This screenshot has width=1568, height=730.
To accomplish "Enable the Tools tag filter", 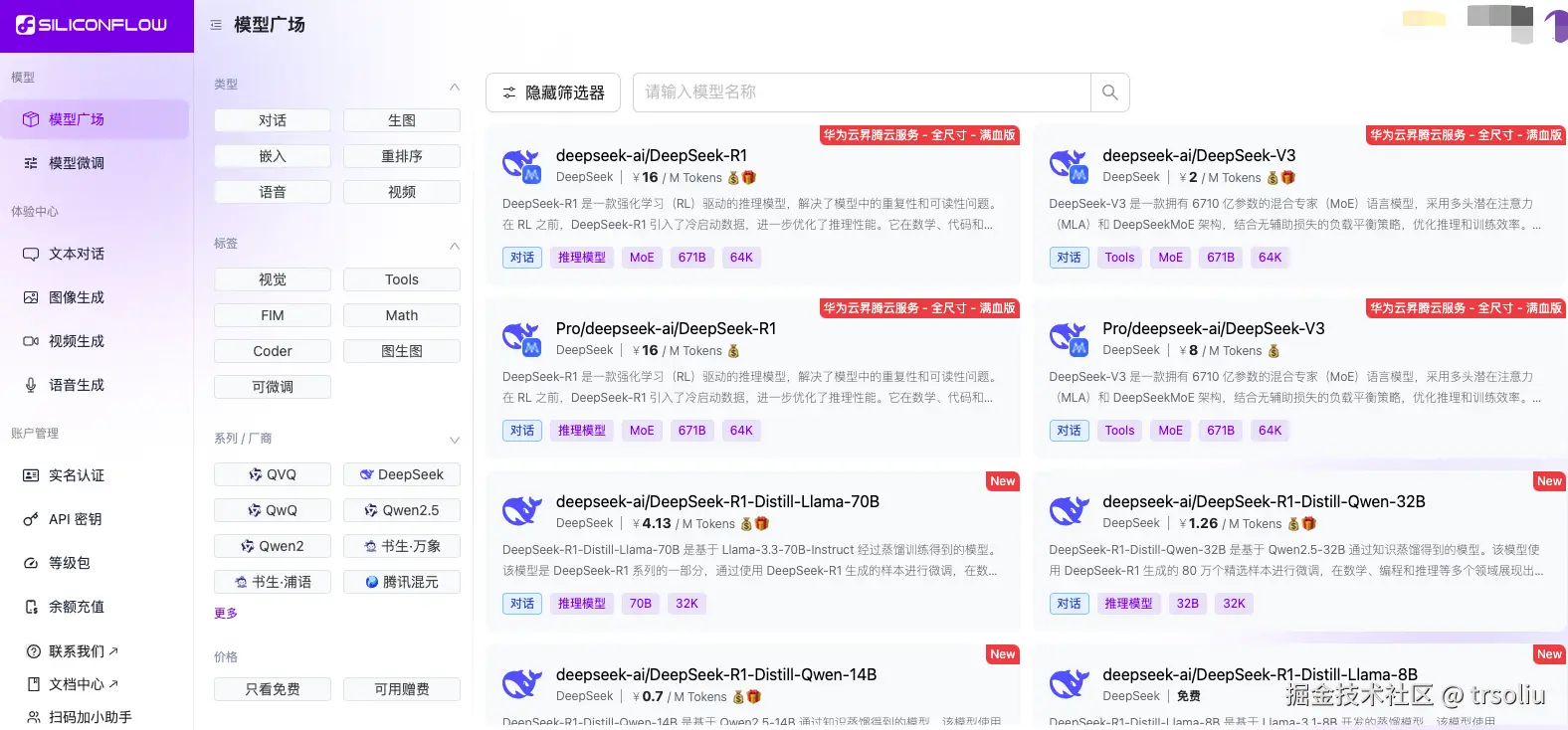I will 401,279.
